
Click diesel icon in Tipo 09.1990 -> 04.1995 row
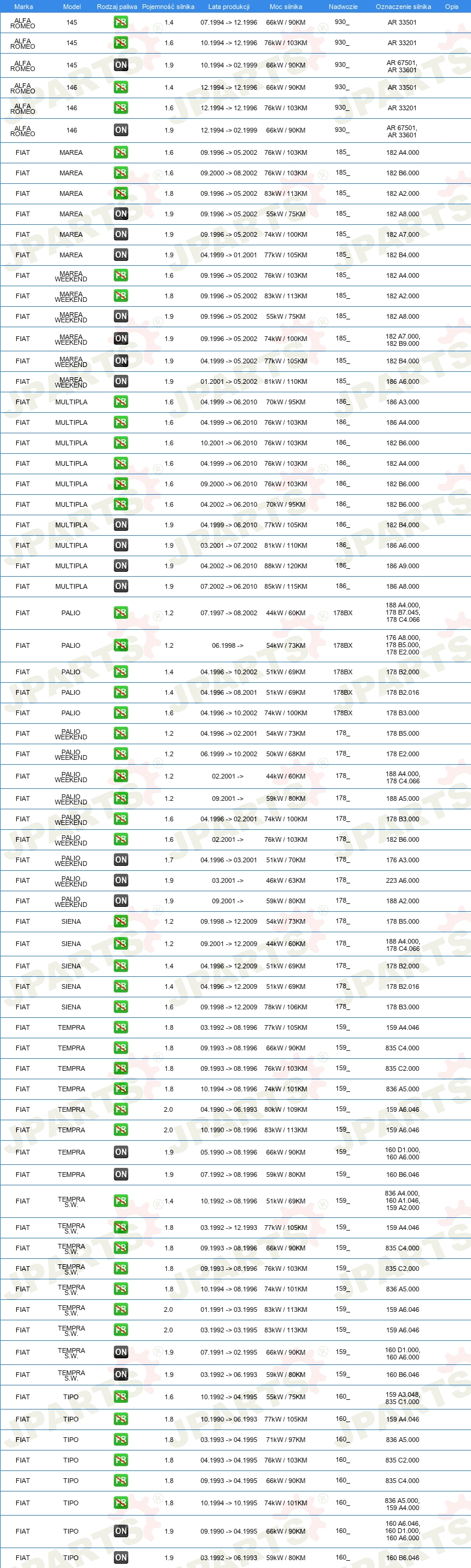pos(120,1531)
